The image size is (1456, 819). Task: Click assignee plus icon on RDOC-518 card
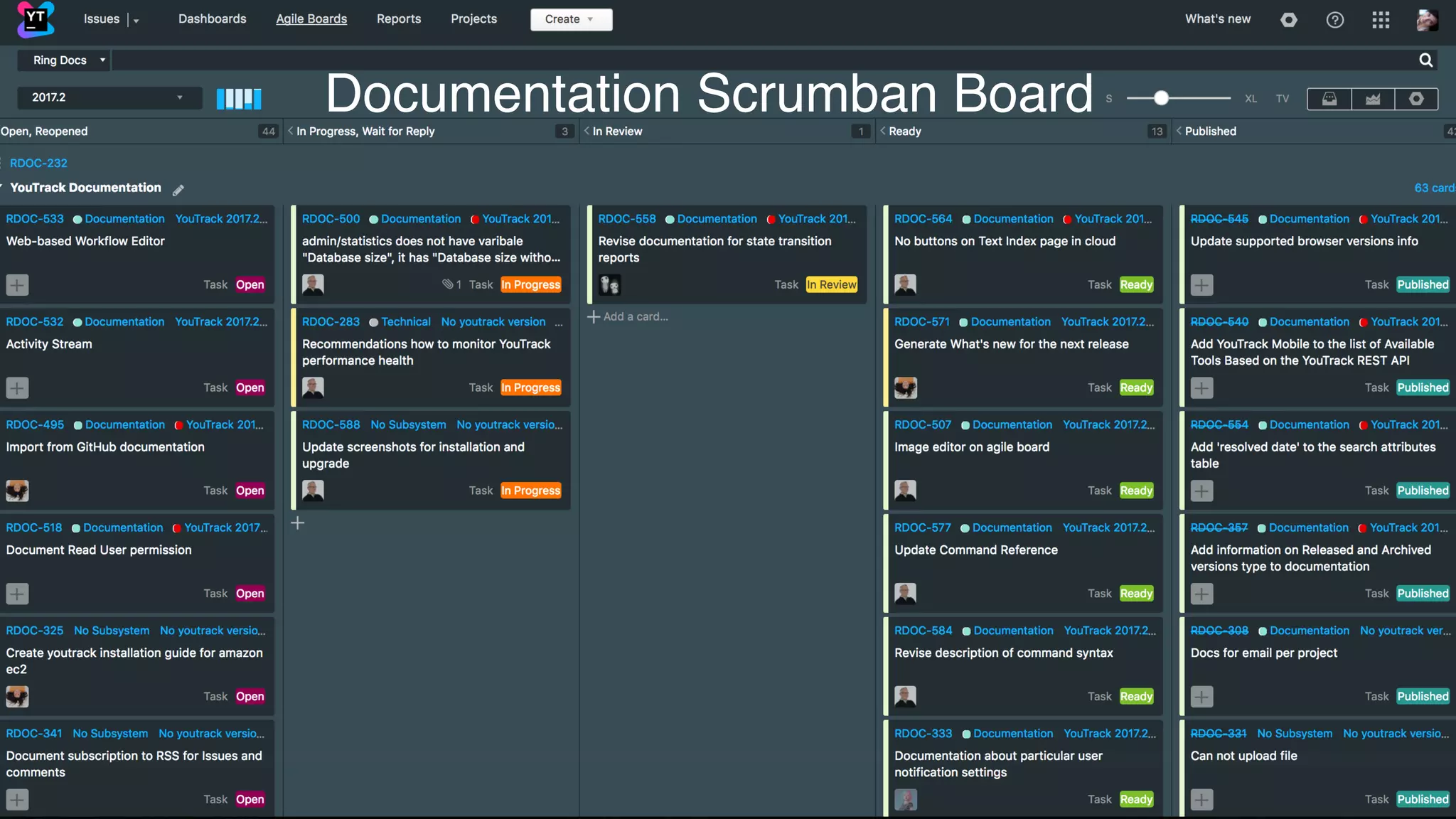point(17,594)
